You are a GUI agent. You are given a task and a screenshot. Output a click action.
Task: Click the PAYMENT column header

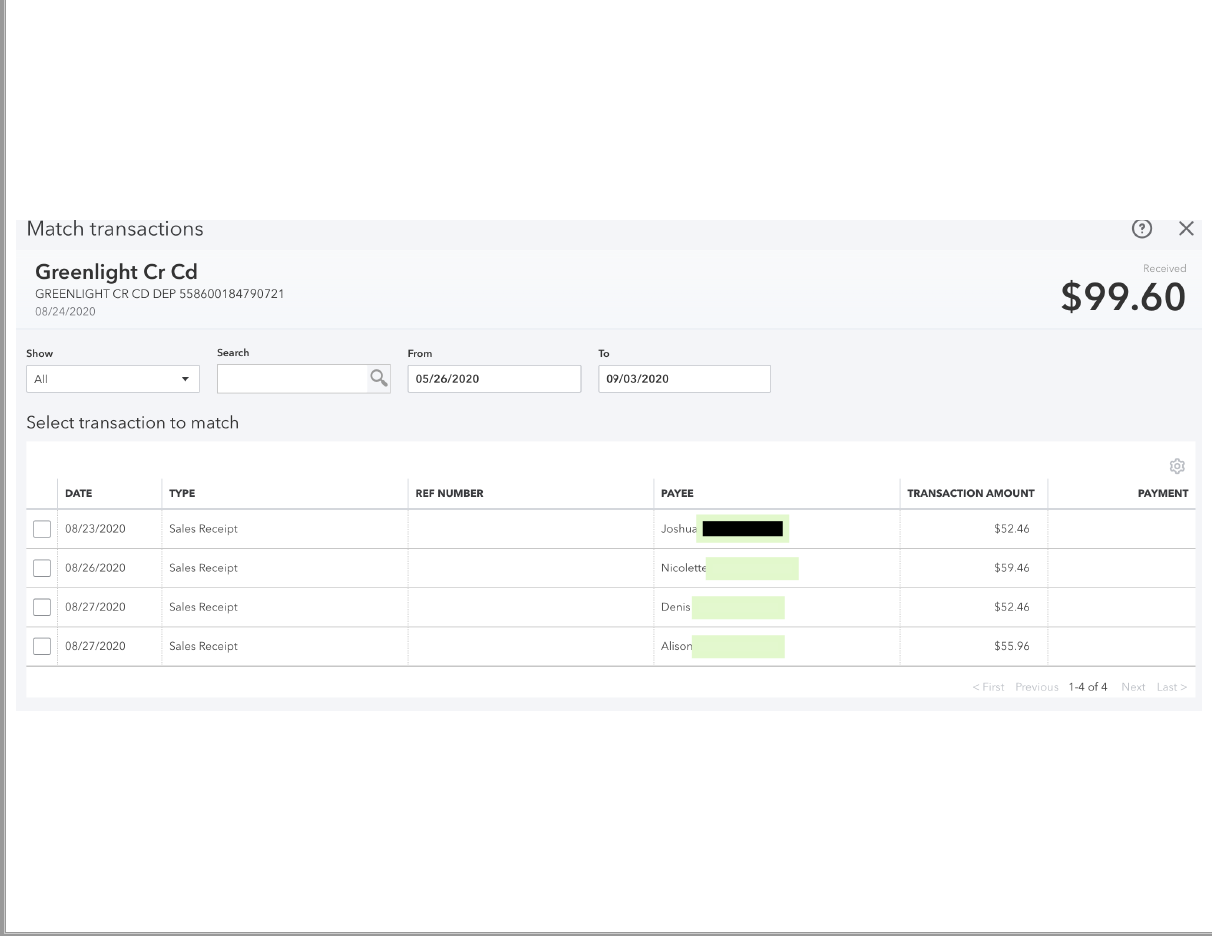coord(1163,493)
